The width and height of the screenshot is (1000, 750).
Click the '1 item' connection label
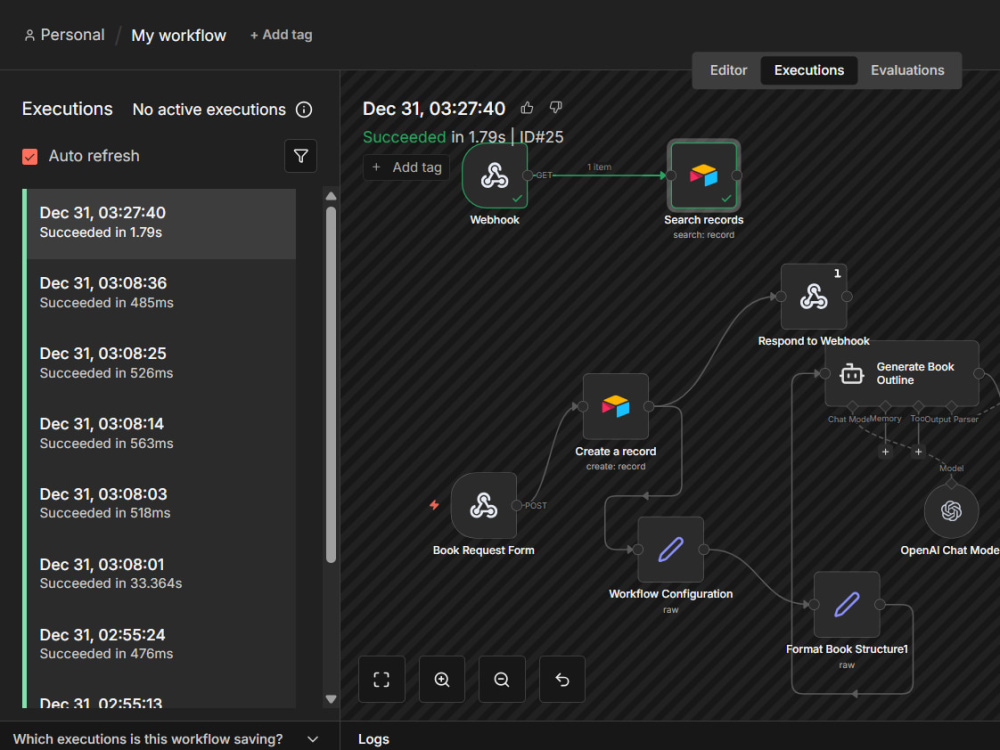(599, 167)
